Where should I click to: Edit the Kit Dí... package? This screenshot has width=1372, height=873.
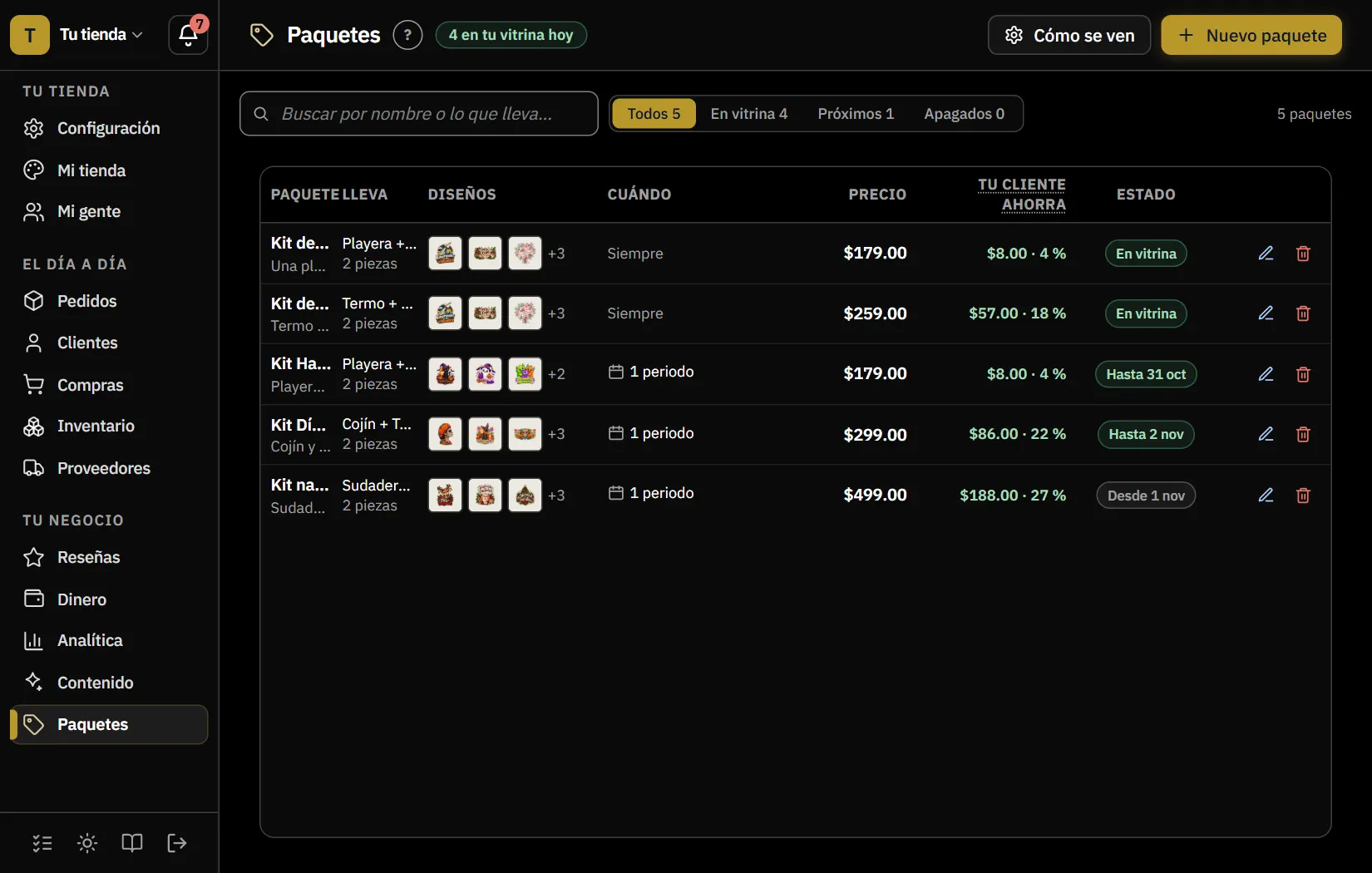point(1266,434)
